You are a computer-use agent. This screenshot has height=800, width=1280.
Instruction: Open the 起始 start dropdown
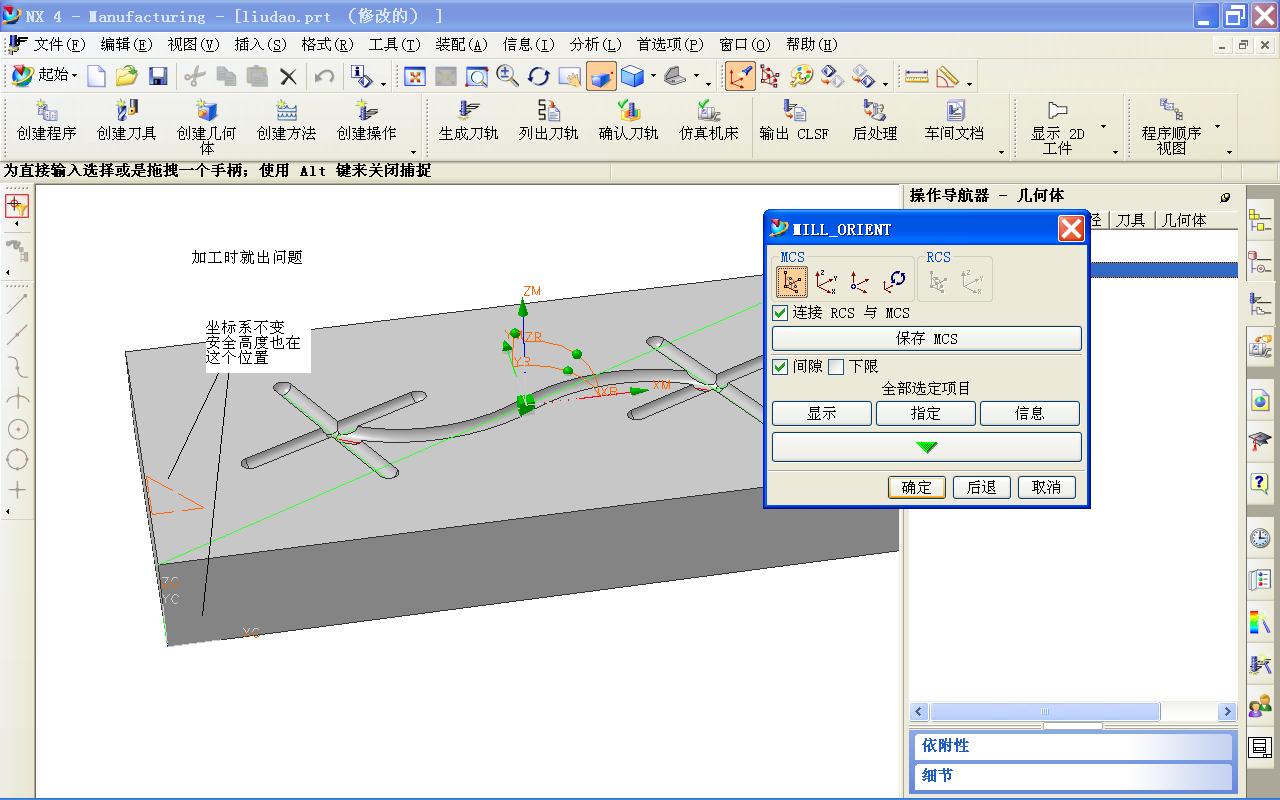[x=45, y=76]
